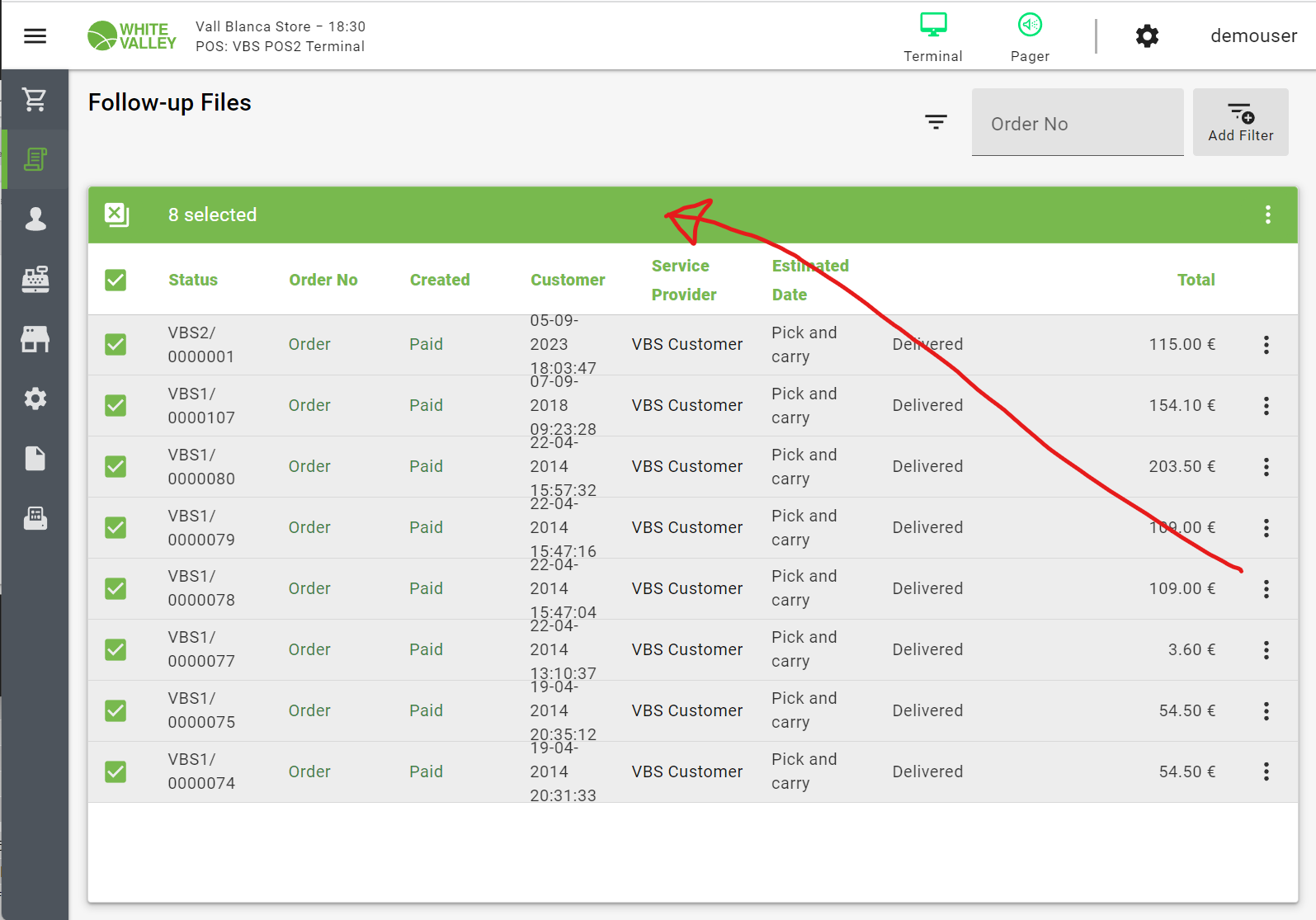Open the Pager notification icon
Viewport: 1316px width, 920px height.
[1030, 26]
